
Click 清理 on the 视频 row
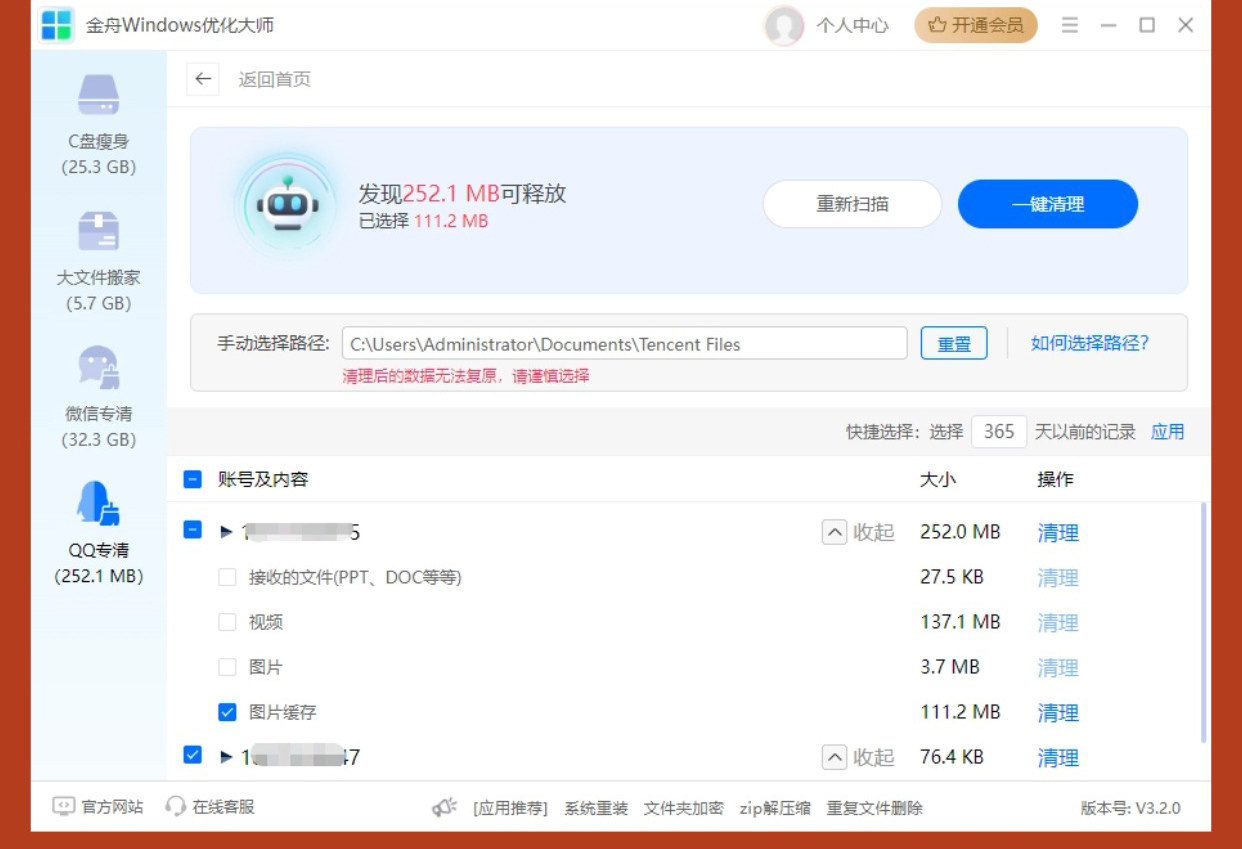1058,623
